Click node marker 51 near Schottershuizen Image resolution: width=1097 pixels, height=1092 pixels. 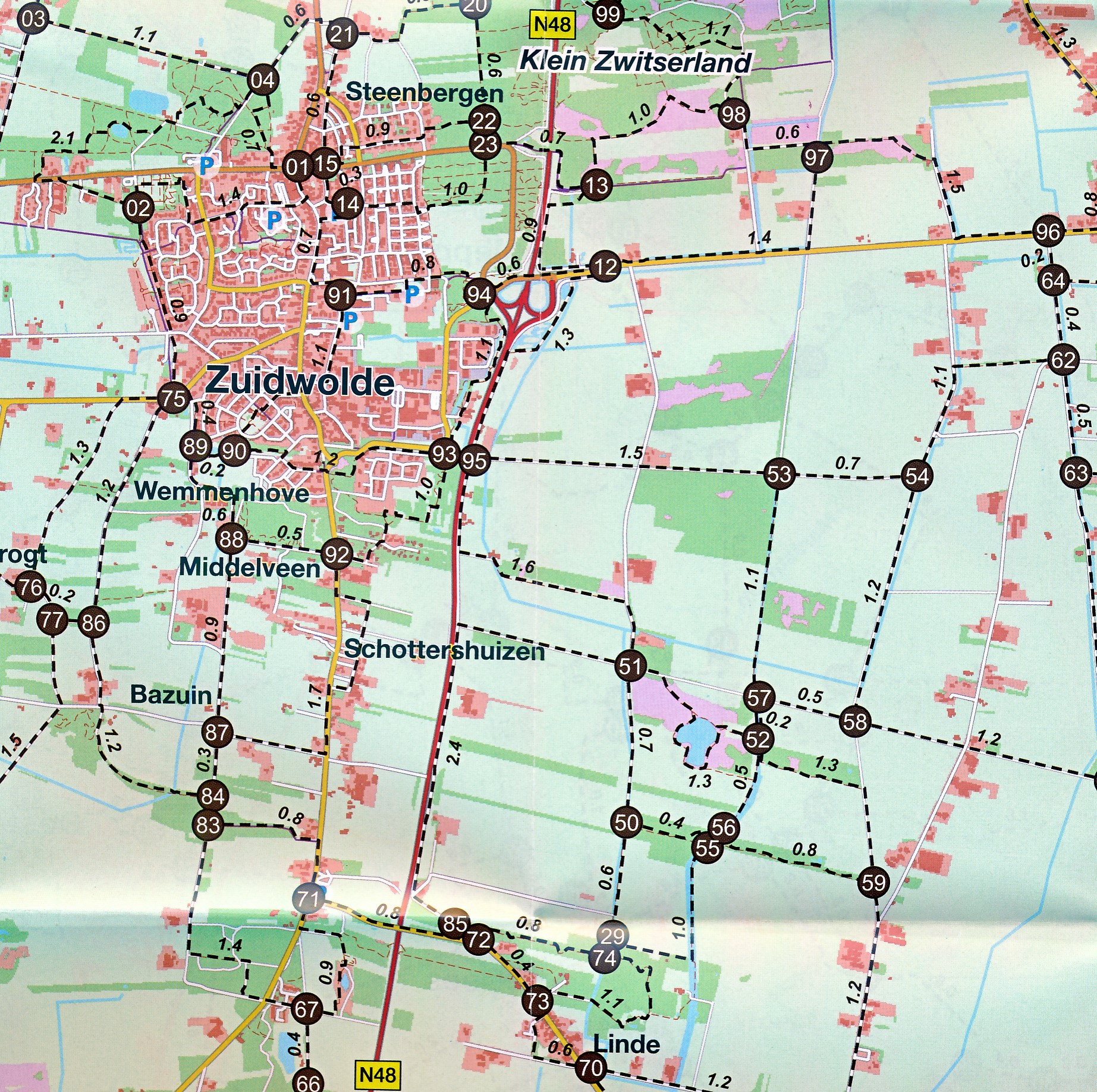[630, 666]
